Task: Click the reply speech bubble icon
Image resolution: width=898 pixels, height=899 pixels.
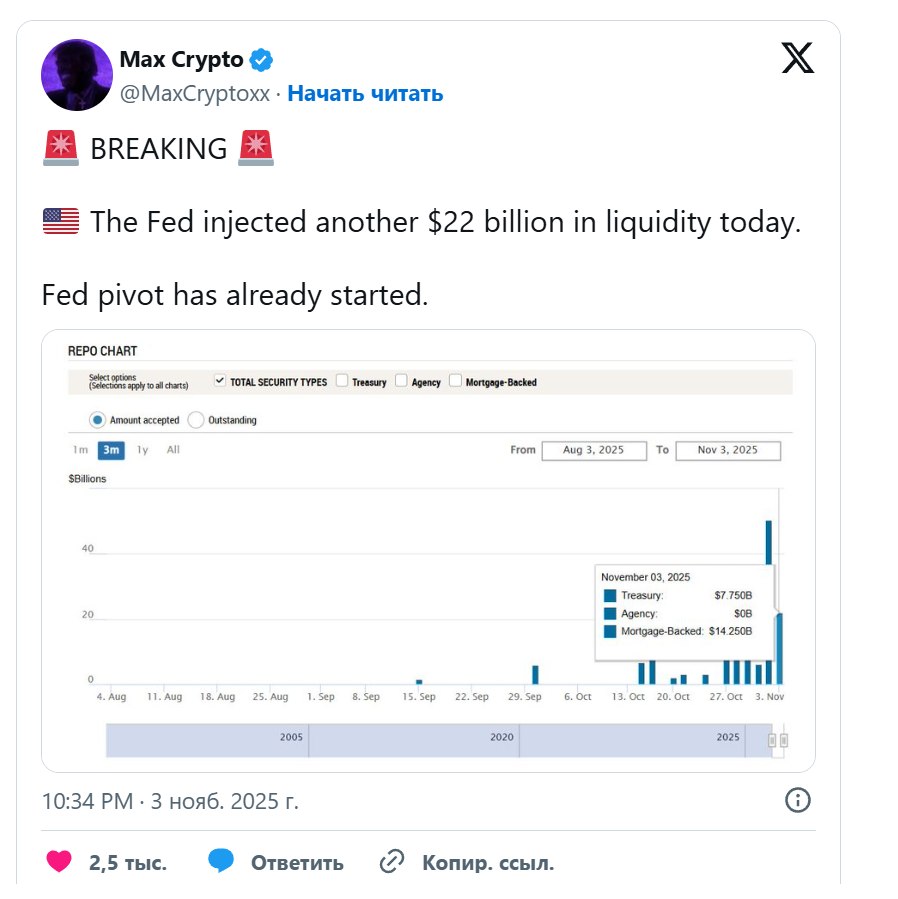Action: (x=221, y=862)
